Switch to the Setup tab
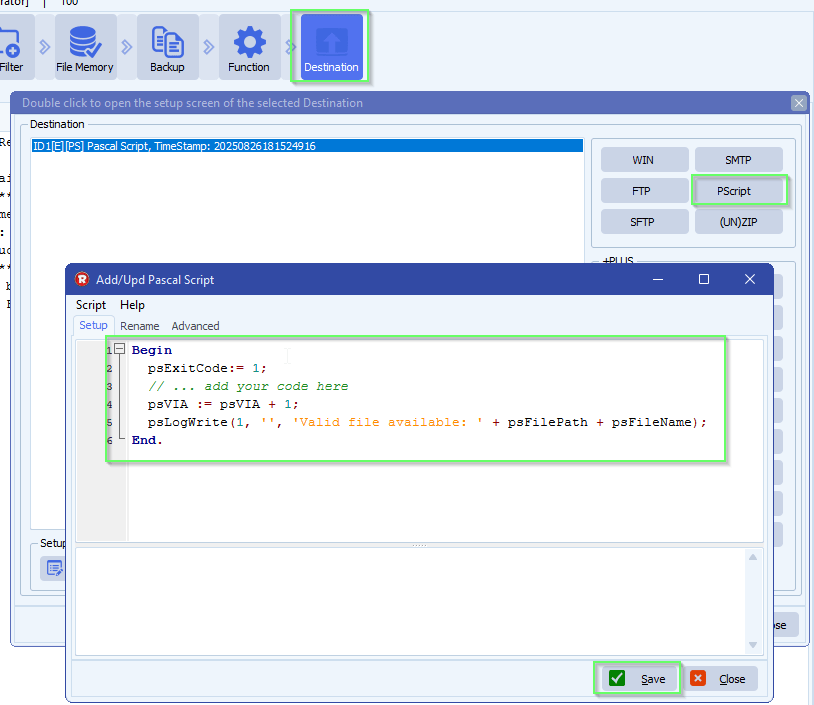Image resolution: width=814 pixels, height=705 pixels. (93, 326)
